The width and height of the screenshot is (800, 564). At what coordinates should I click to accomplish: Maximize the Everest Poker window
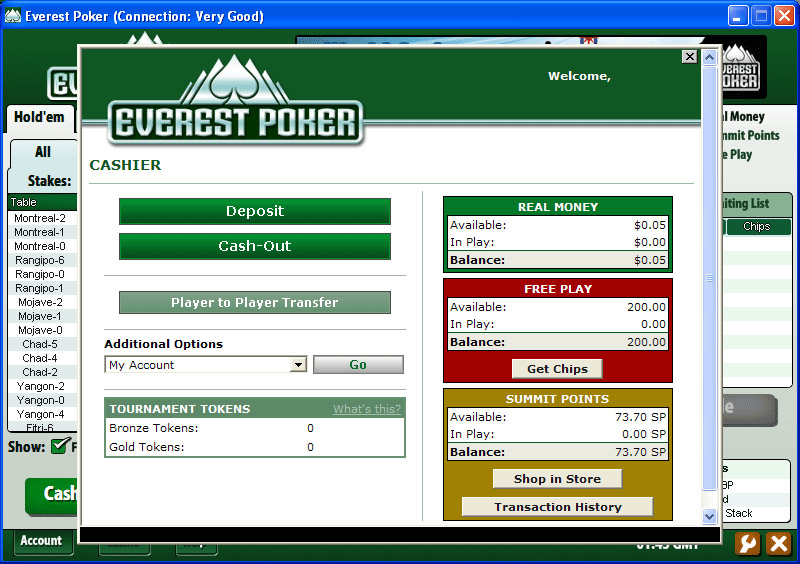[761, 16]
